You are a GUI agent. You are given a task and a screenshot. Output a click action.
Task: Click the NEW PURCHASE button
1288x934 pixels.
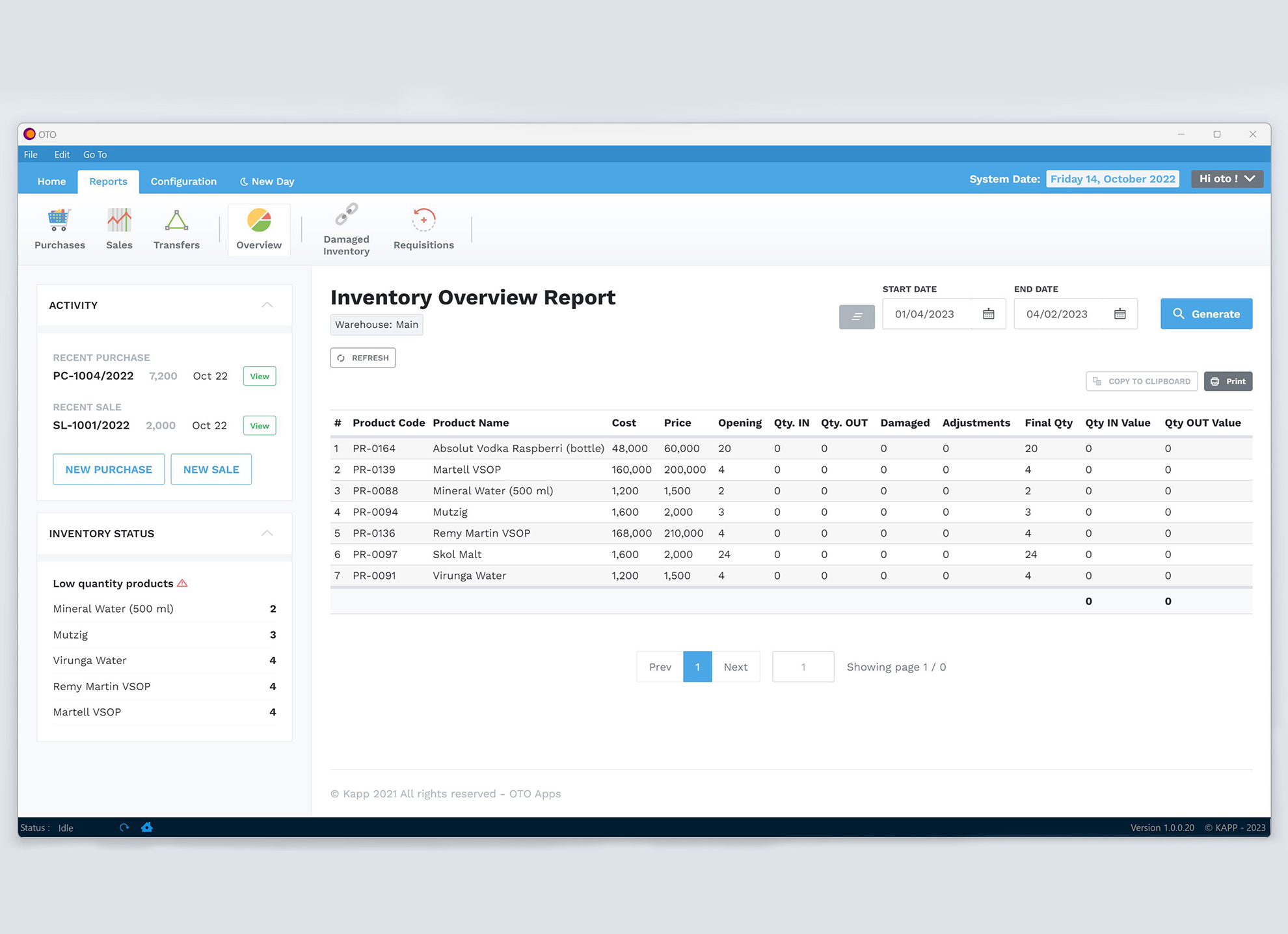tap(108, 469)
